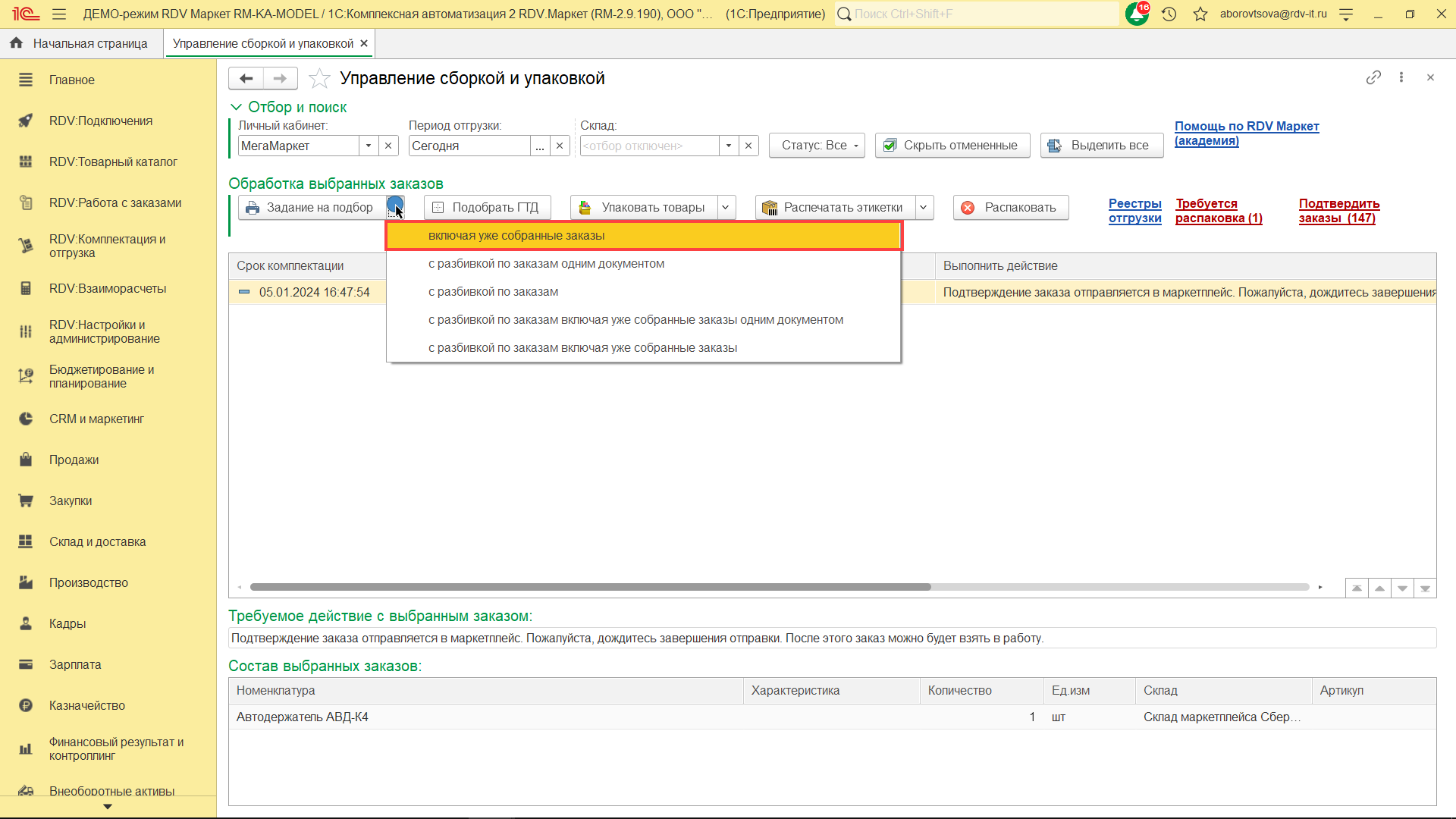Viewport: 1456px width, 819px height.
Task: Open the three-dot more actions menu
Action: (x=1401, y=77)
